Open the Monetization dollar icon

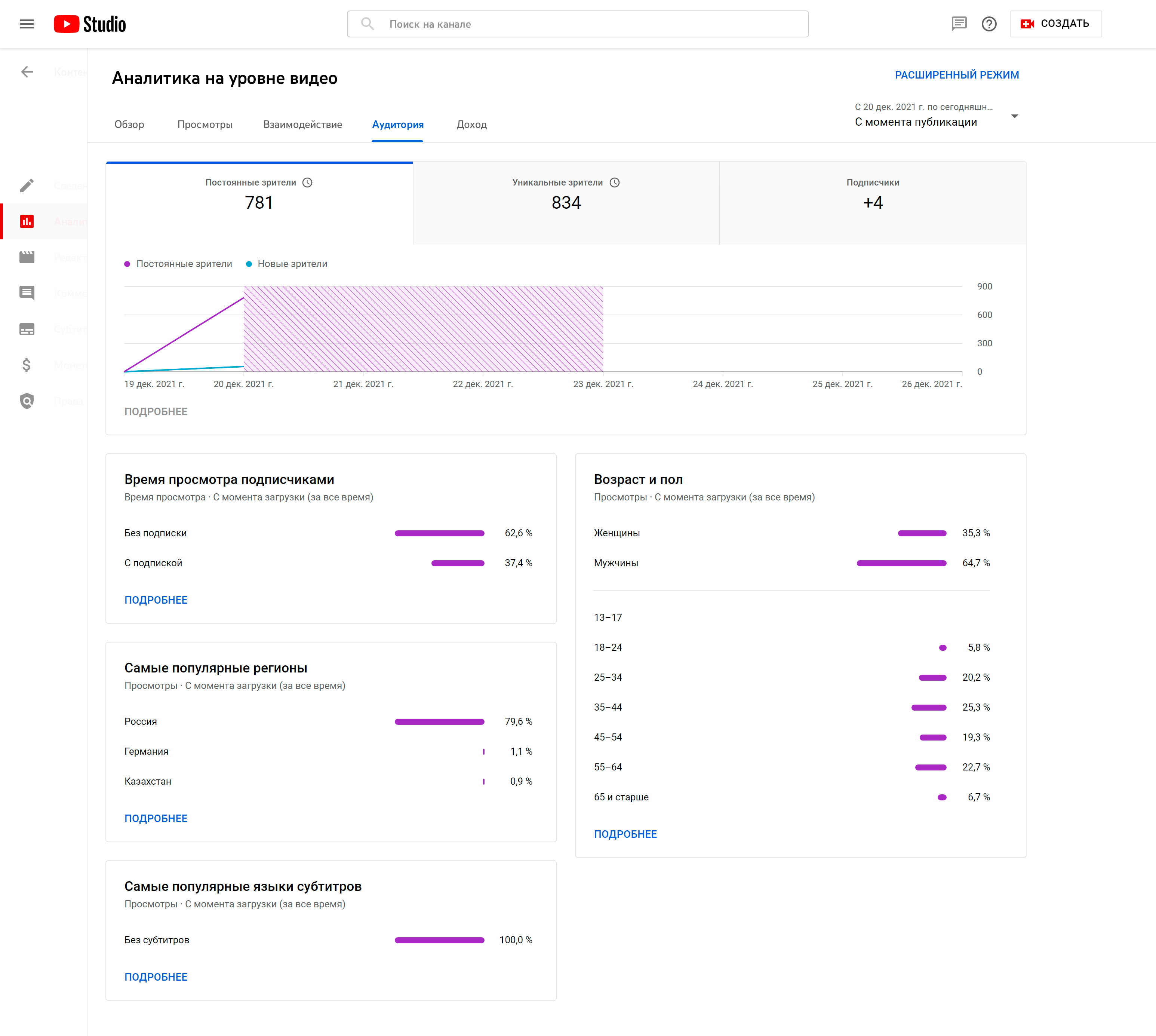[x=27, y=365]
